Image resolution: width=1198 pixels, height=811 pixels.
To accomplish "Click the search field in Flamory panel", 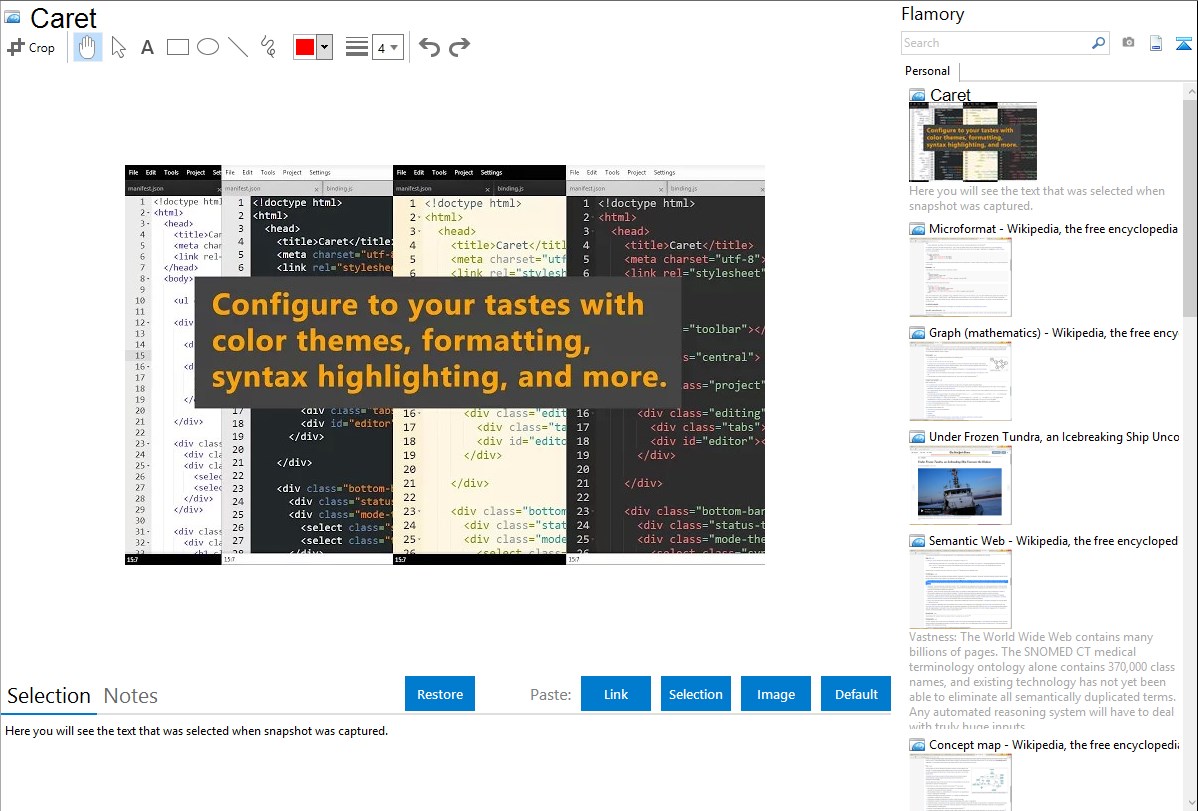I will click(x=996, y=43).
